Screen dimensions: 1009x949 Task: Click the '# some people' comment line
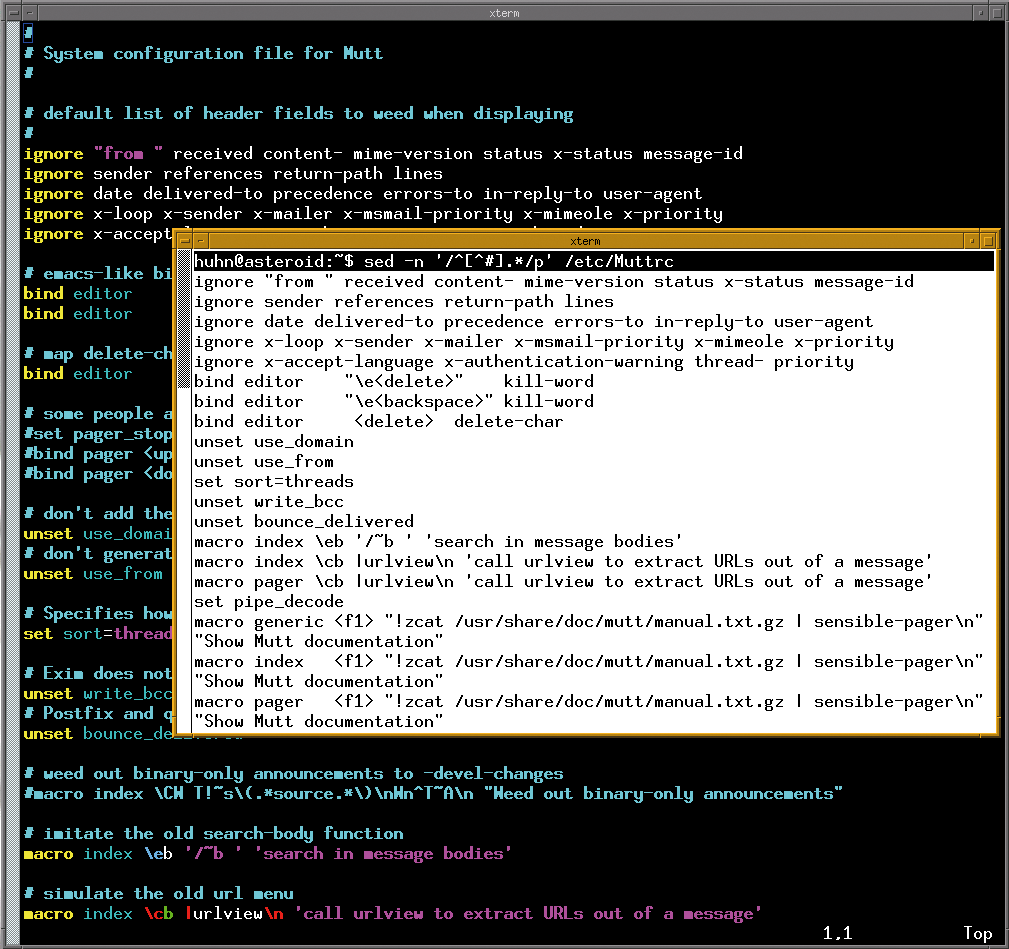(98, 414)
